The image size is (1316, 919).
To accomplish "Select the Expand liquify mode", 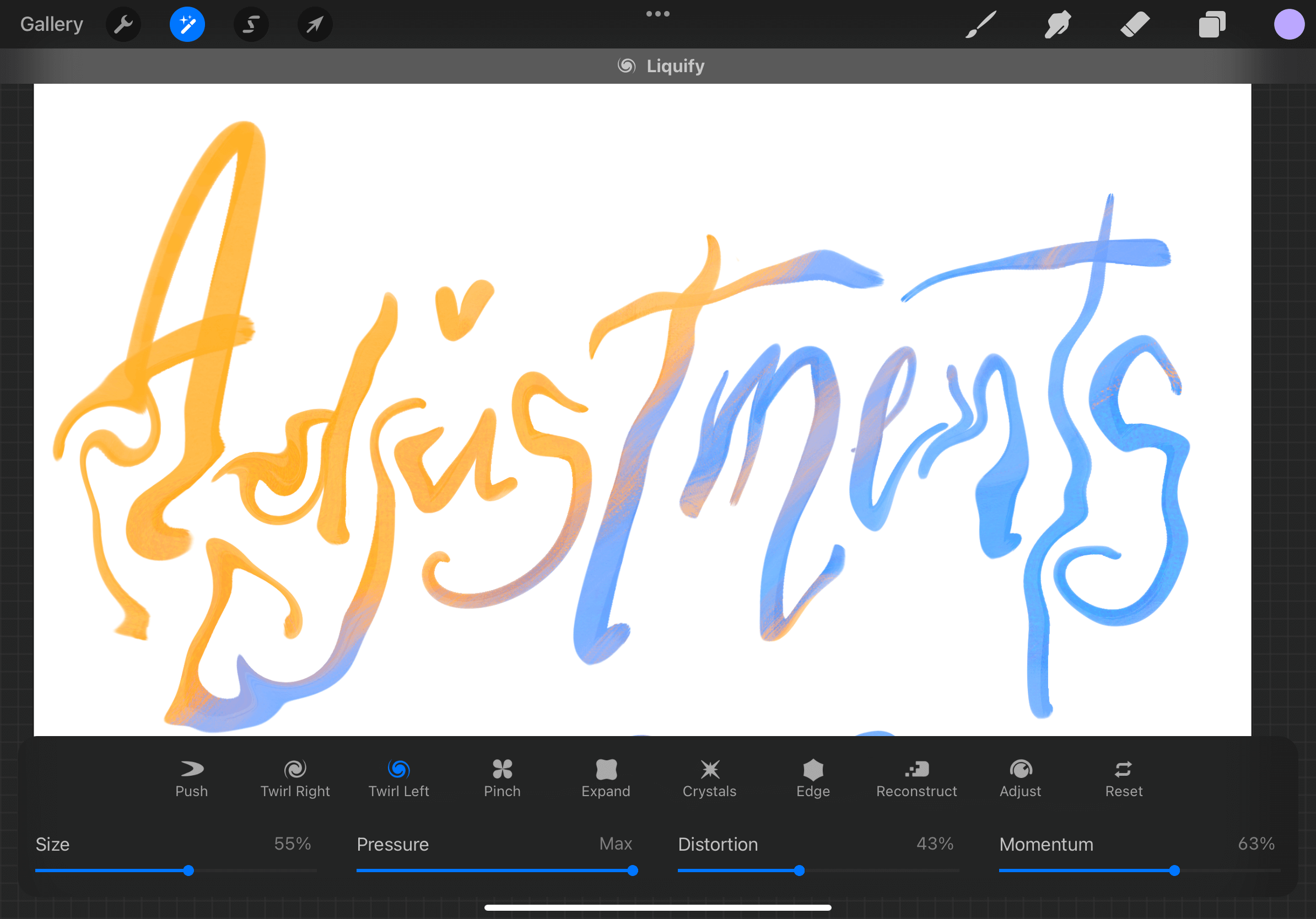I will tap(606, 778).
